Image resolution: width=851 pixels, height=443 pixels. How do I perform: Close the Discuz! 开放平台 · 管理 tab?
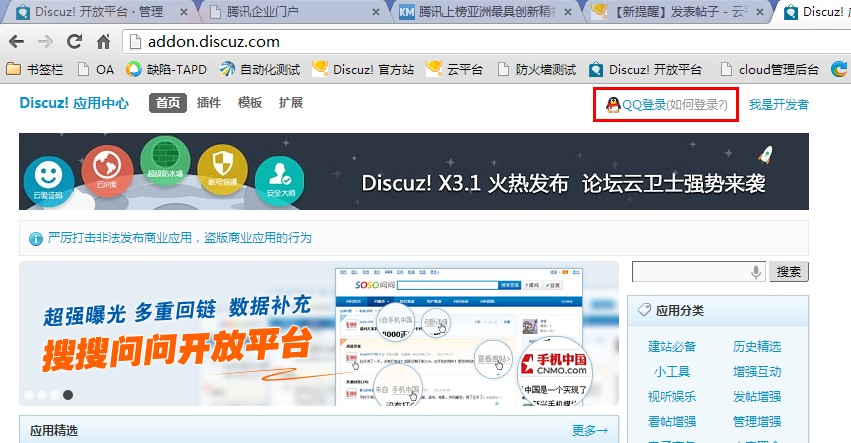(x=184, y=12)
